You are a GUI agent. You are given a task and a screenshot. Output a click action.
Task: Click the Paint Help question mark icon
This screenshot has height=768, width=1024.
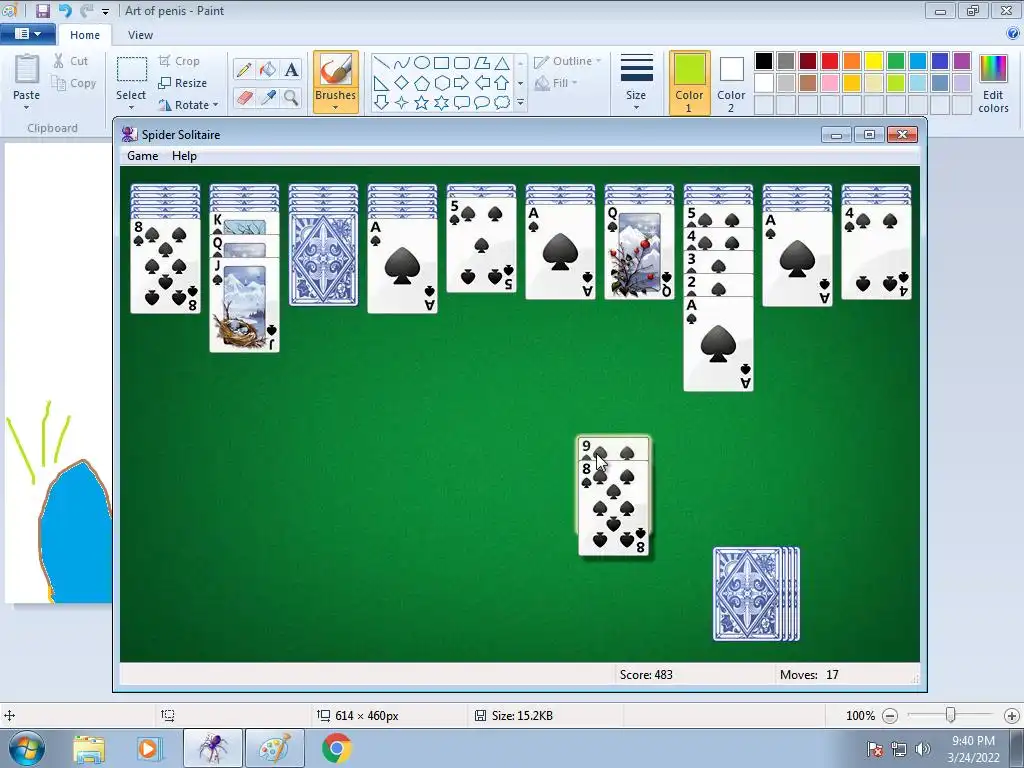click(x=1014, y=34)
